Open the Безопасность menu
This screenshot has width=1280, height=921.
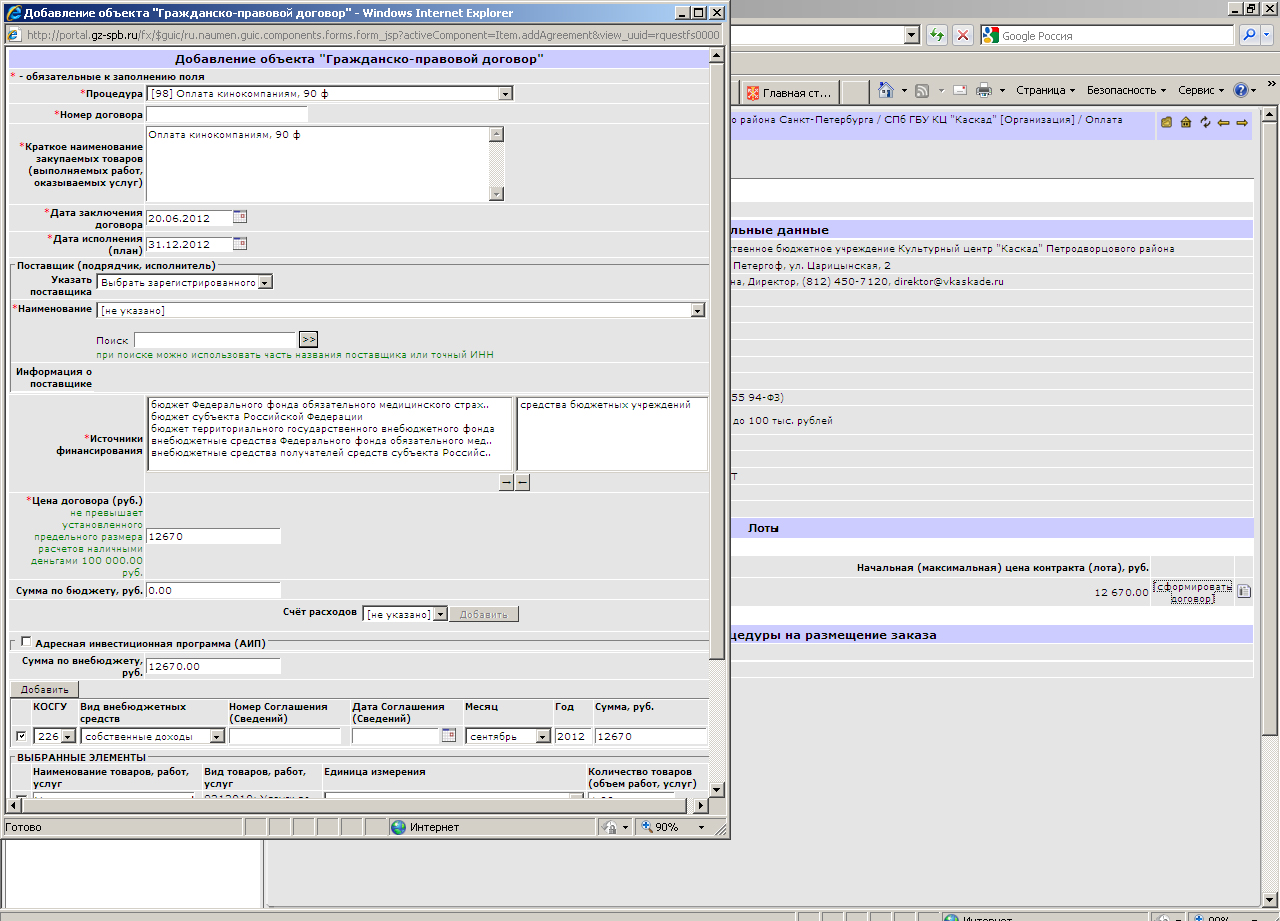click(1126, 90)
